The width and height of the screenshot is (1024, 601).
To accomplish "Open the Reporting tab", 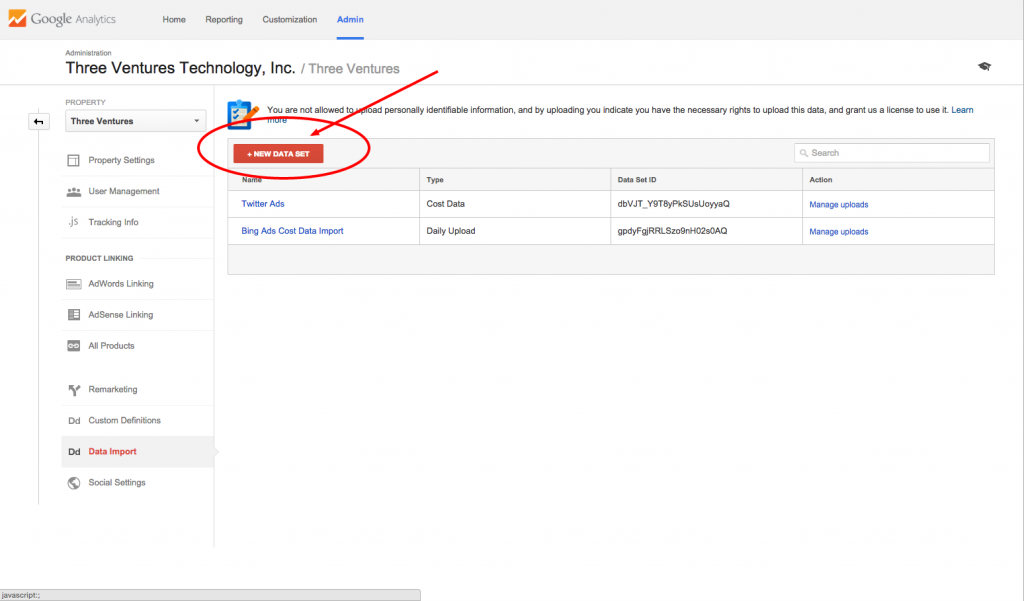I will (224, 20).
